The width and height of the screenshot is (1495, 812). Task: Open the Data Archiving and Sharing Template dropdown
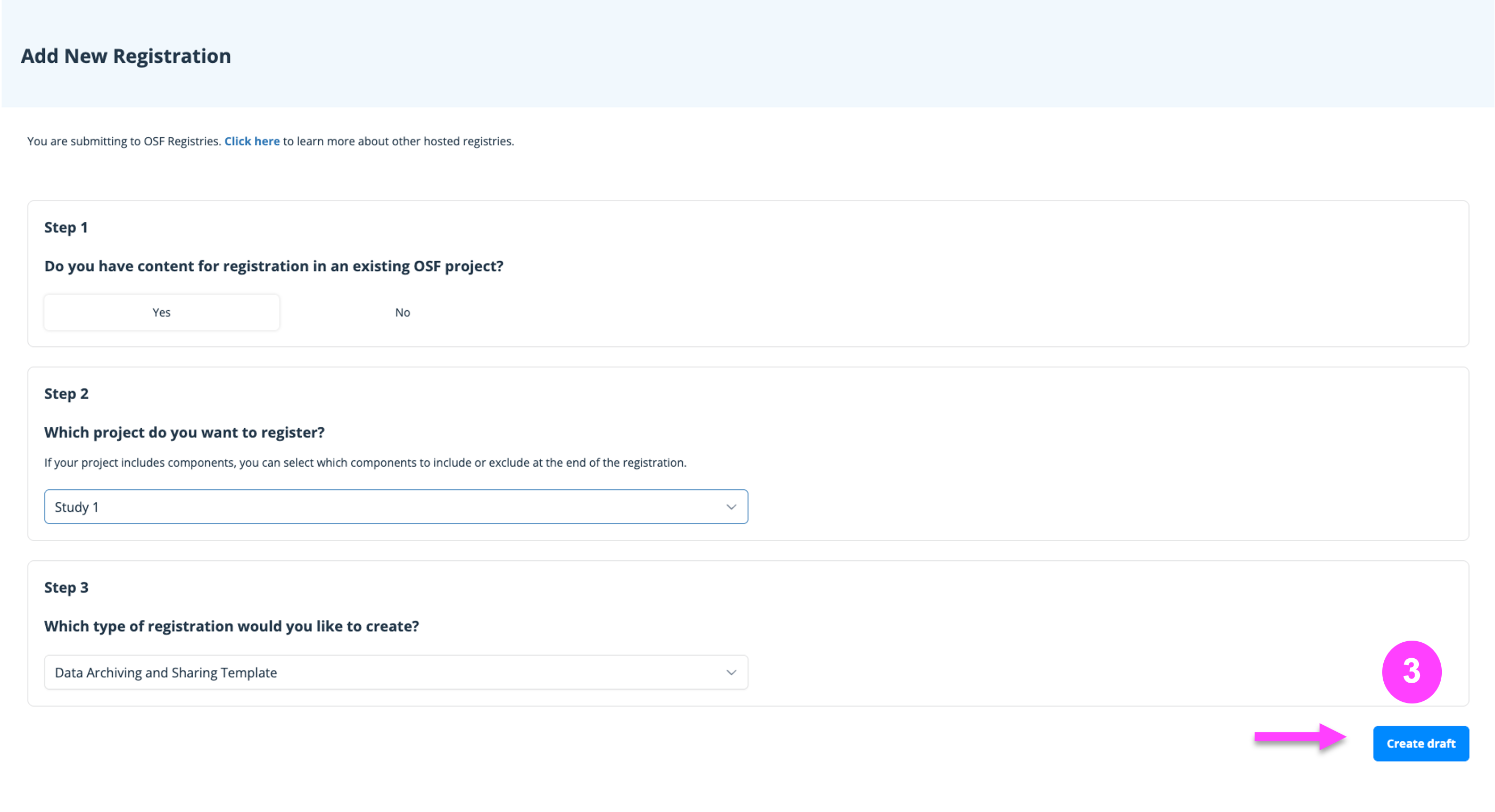click(396, 672)
